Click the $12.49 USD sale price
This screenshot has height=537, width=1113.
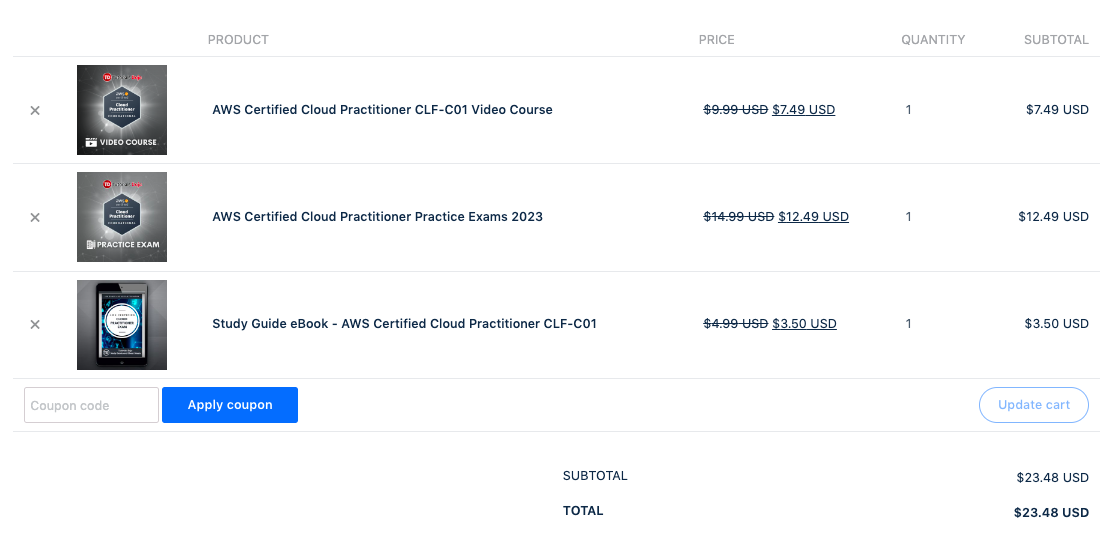coord(813,217)
